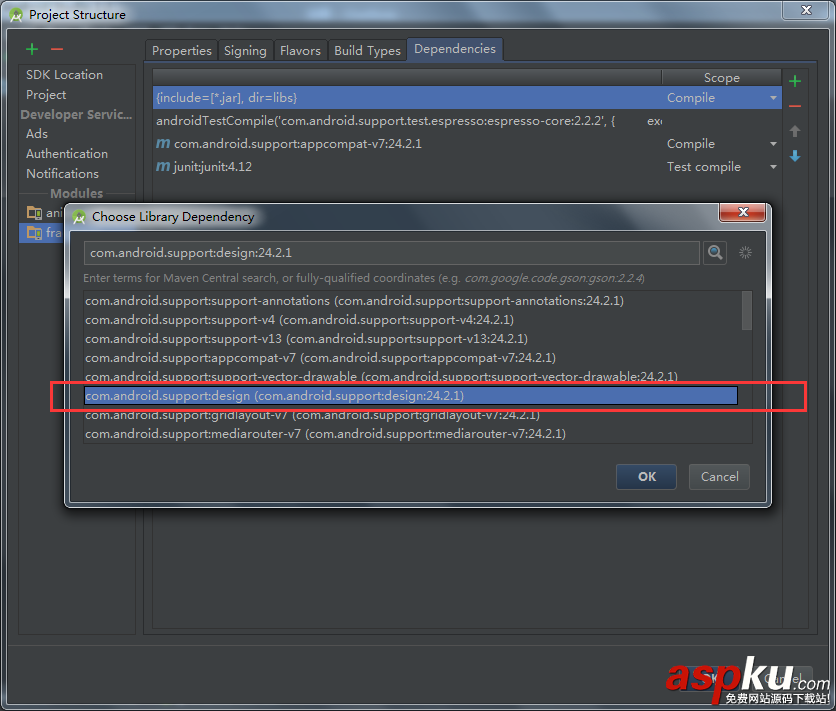Close the Project Structure window
This screenshot has width=836, height=711.
(x=806, y=10)
